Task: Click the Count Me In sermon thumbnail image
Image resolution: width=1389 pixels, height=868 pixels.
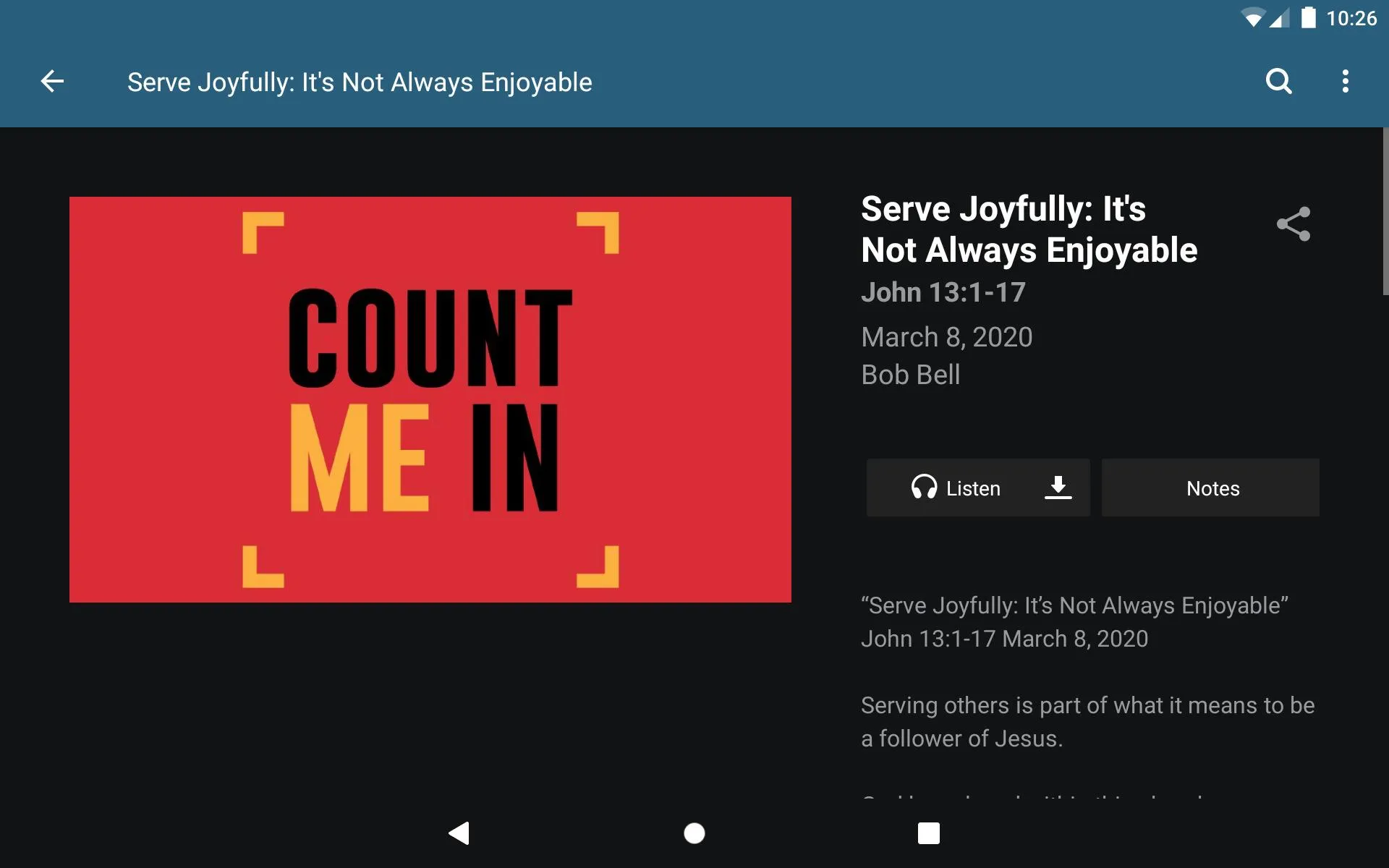Action: click(430, 399)
